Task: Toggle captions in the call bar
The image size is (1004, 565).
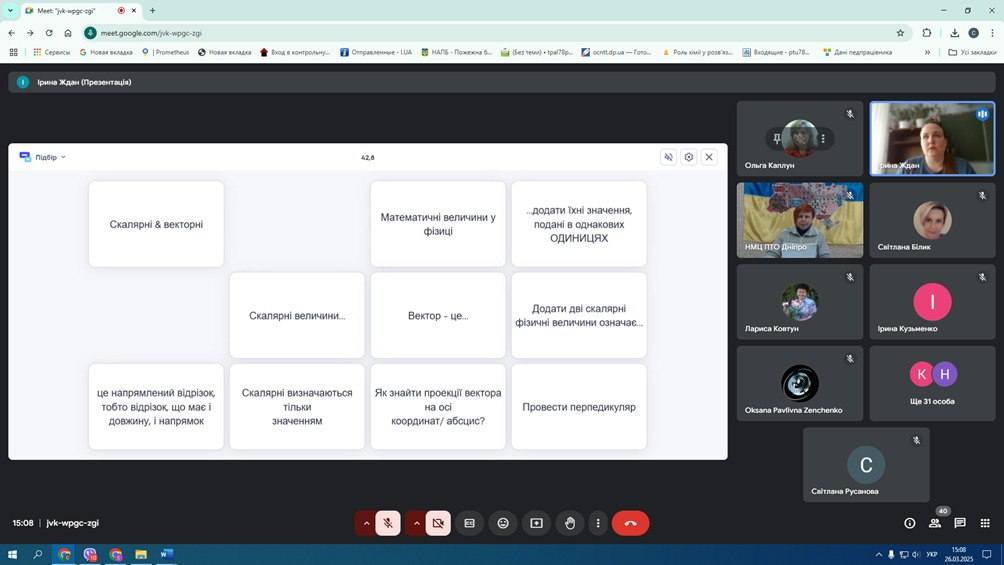Action: tap(470, 523)
